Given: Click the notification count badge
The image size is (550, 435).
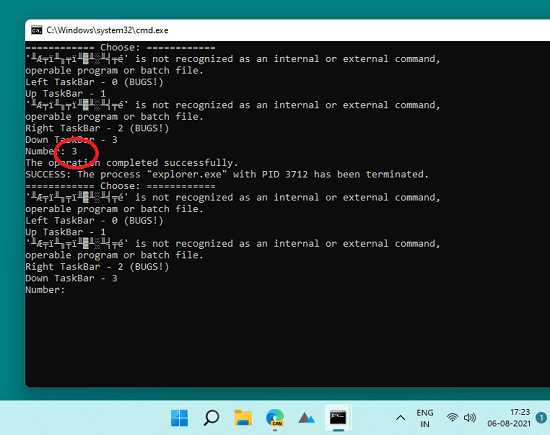Looking at the screenshot, I should point(541,417).
